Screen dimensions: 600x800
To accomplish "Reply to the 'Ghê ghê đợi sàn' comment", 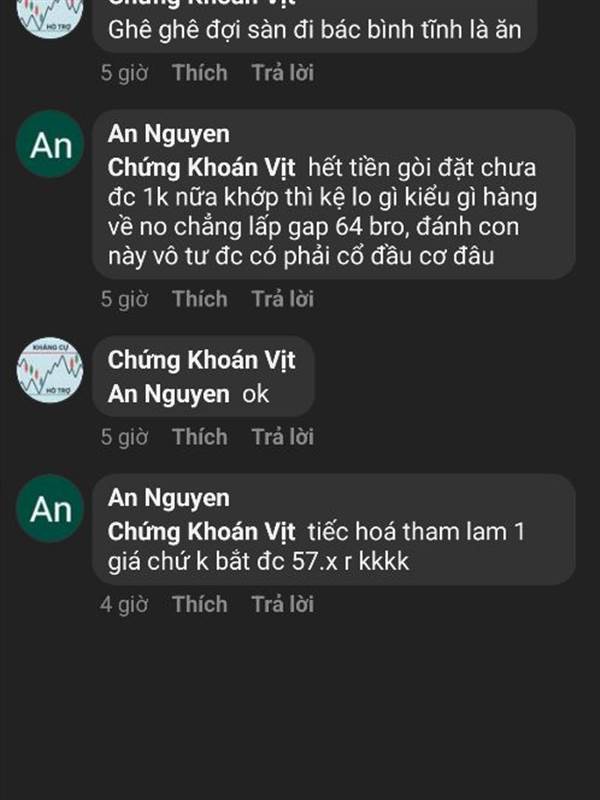I will [283, 72].
